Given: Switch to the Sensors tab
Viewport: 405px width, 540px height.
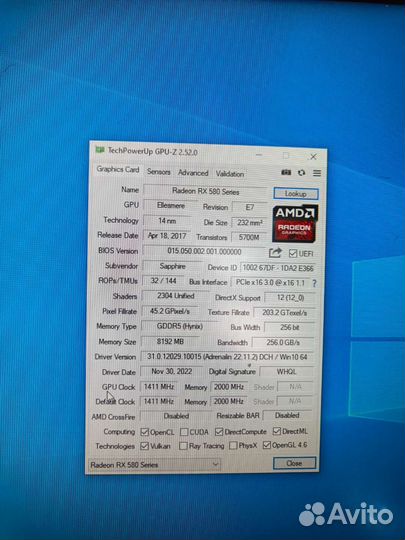Looking at the screenshot, I should tap(158, 172).
